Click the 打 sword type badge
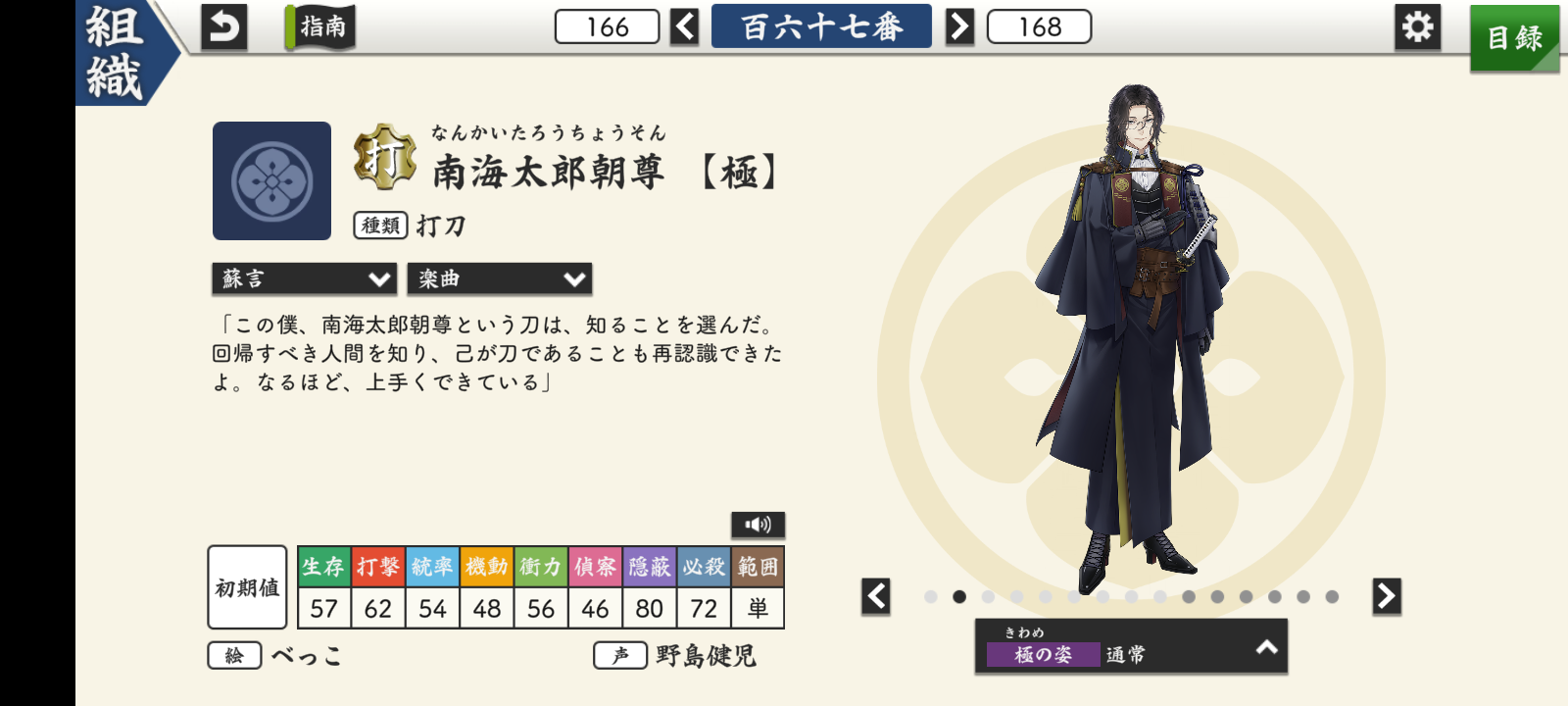The height and width of the screenshot is (706, 1568). (384, 157)
